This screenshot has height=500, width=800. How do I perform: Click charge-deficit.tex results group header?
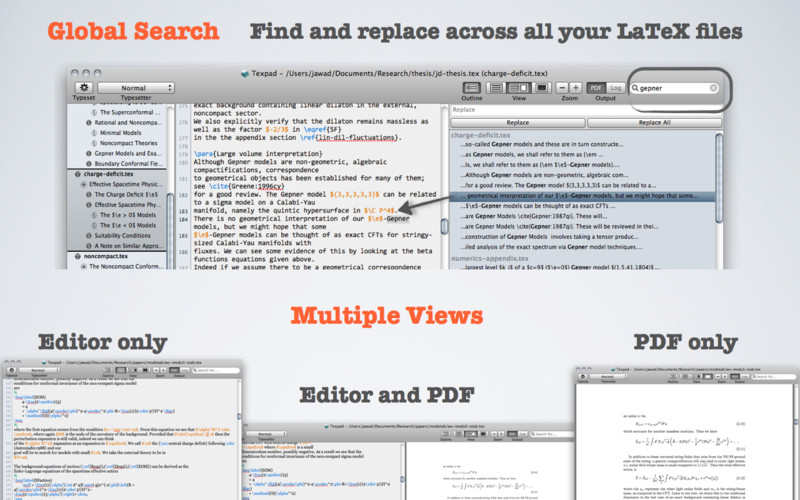481,135
